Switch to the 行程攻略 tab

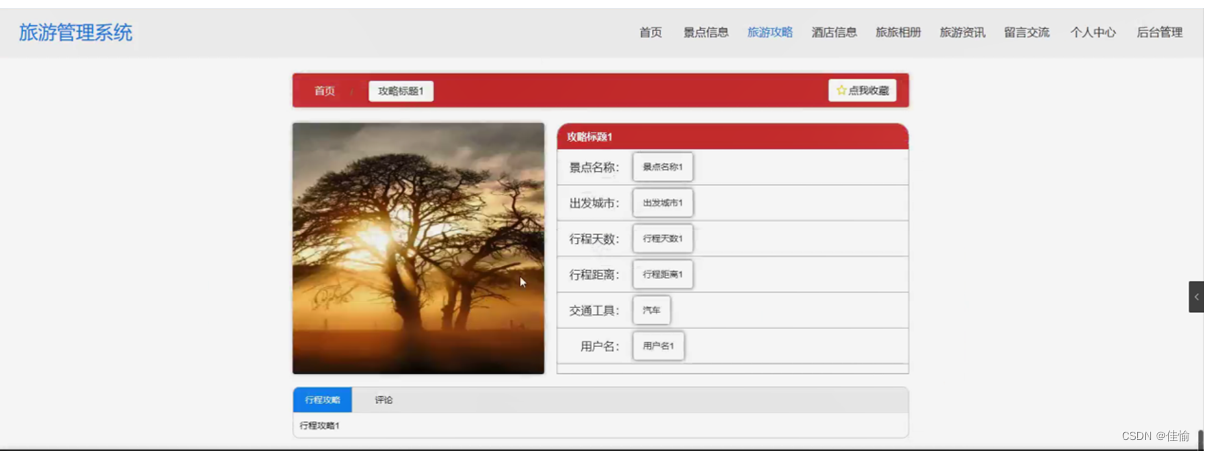[322, 400]
